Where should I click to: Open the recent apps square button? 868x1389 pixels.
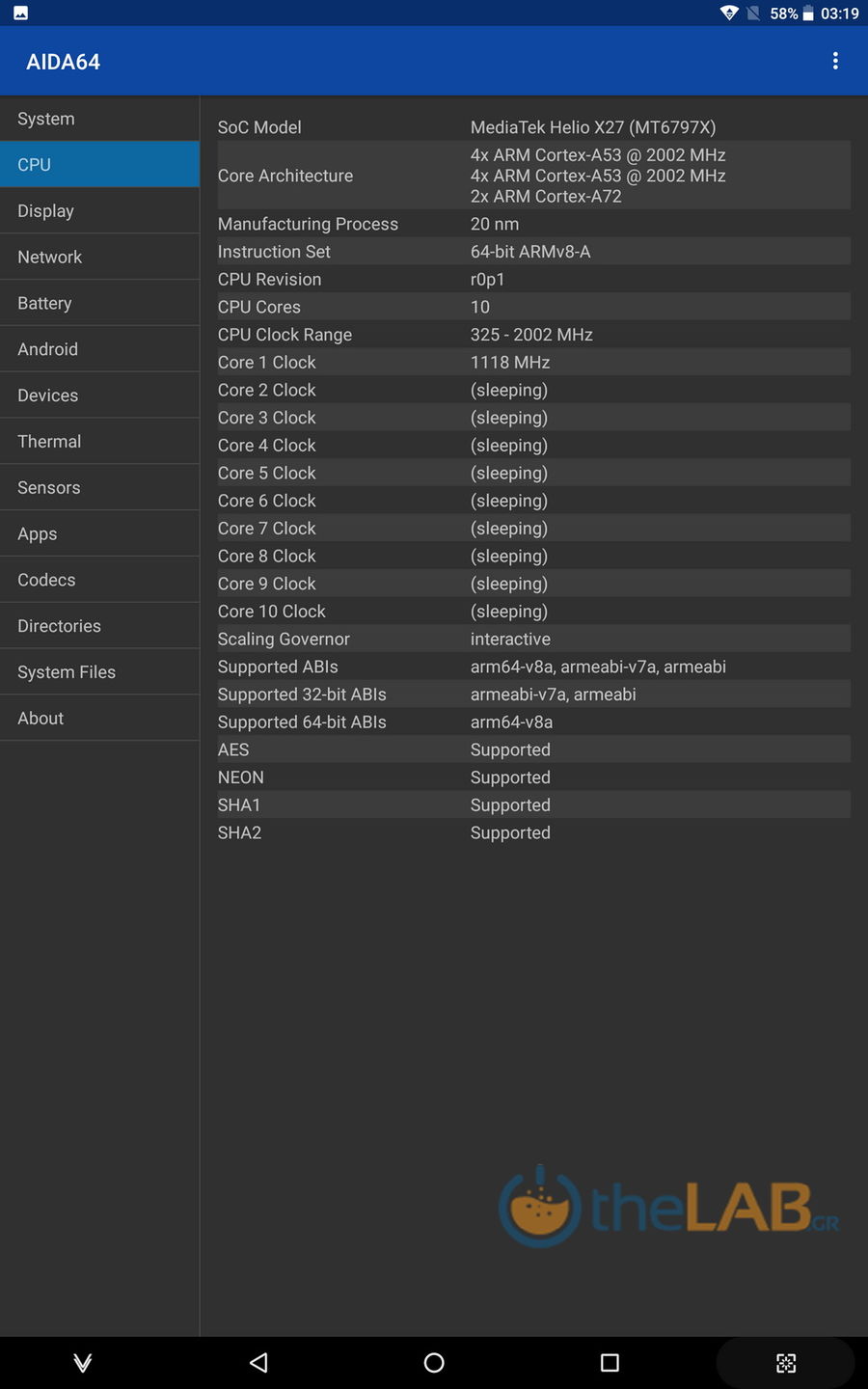[x=610, y=1362]
